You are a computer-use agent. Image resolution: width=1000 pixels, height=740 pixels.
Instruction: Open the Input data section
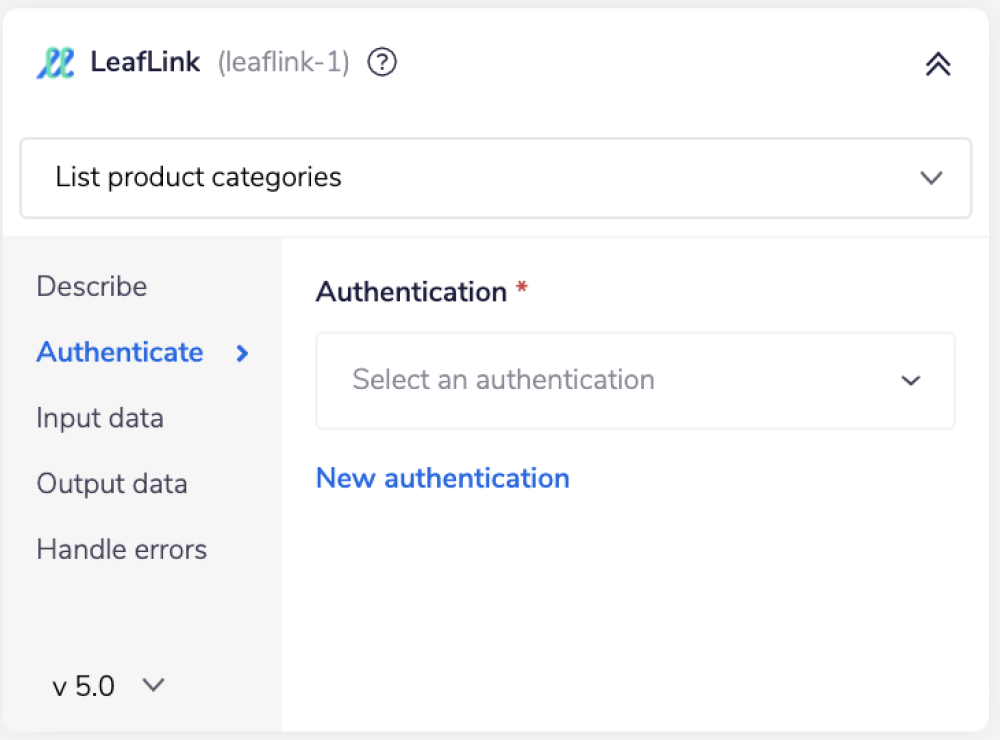point(100,418)
